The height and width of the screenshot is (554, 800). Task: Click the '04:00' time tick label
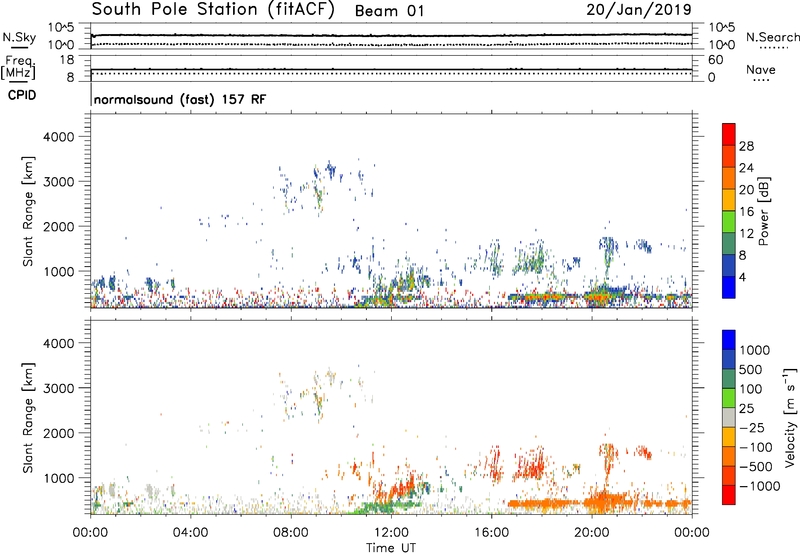tap(190, 533)
